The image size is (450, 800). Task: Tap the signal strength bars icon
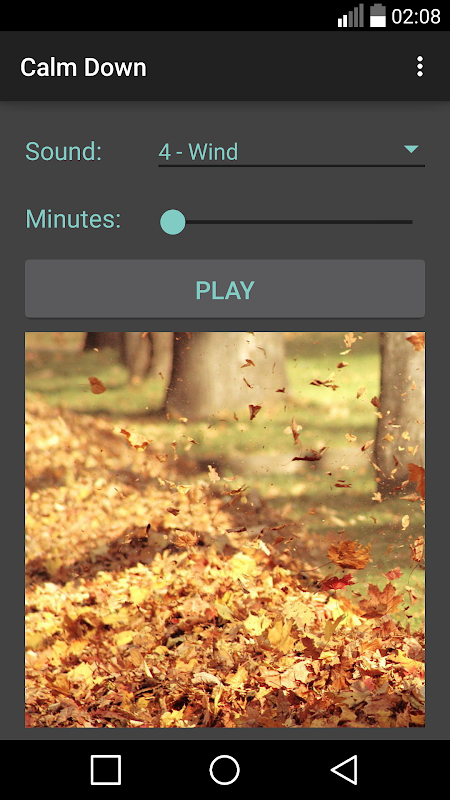pos(351,16)
